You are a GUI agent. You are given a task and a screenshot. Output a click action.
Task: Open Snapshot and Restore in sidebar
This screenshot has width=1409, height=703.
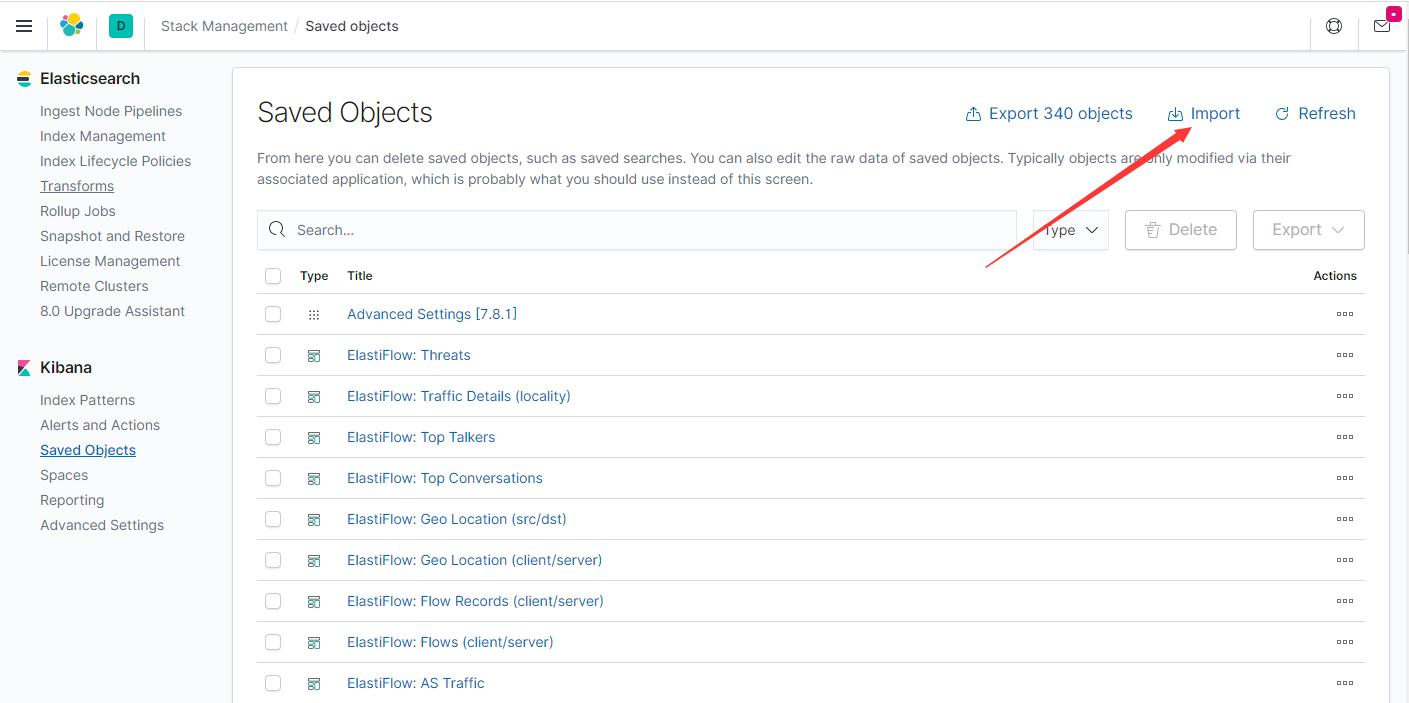point(112,236)
